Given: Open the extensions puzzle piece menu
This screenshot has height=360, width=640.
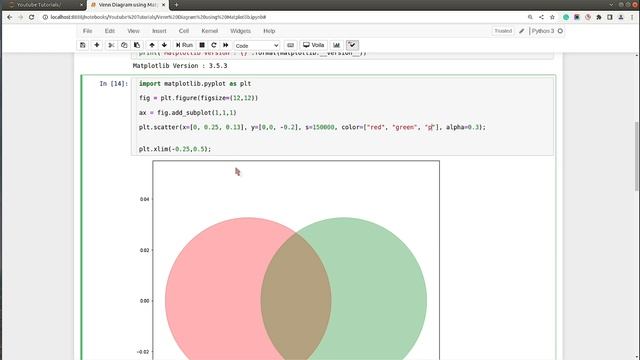Looking at the screenshot, I should coord(599,17).
